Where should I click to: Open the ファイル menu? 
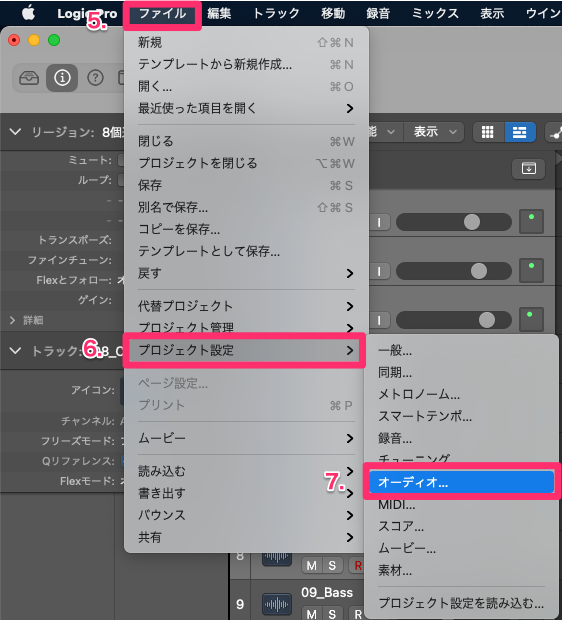pyautogui.click(x=163, y=13)
